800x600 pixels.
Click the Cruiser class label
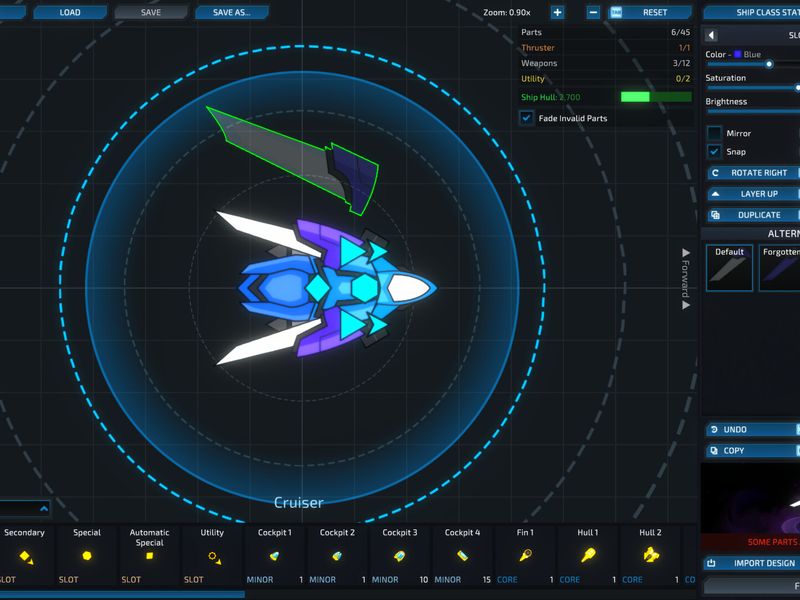point(298,503)
